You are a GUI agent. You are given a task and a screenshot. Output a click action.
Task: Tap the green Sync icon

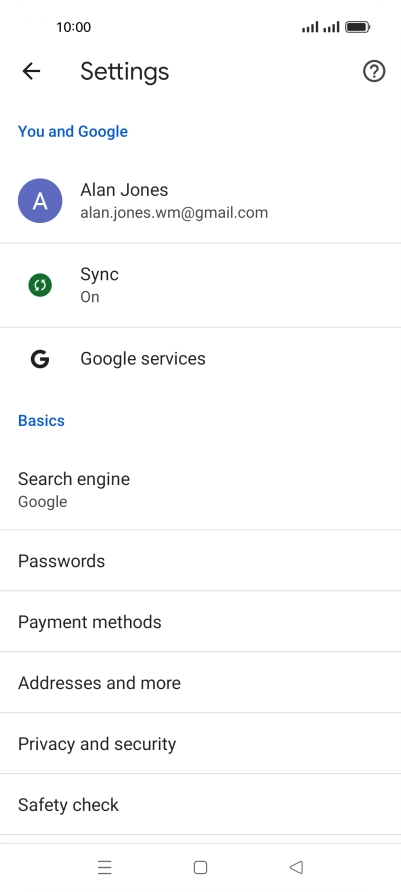(x=40, y=285)
